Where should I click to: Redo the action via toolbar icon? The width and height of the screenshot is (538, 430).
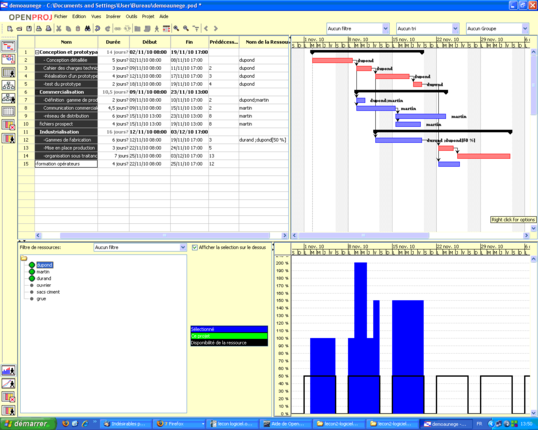tap(107, 28)
